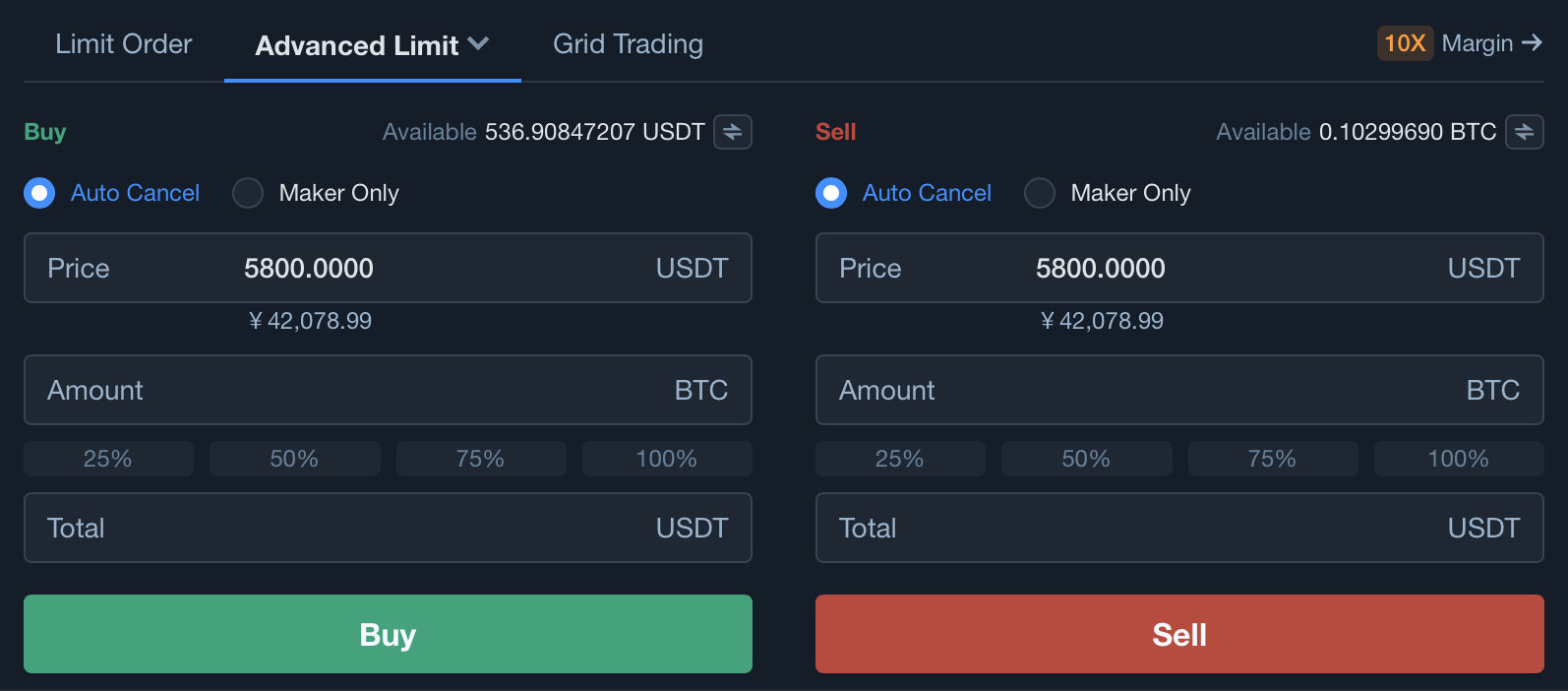
Task: Click the Margin arrow icon
Action: (x=1532, y=43)
